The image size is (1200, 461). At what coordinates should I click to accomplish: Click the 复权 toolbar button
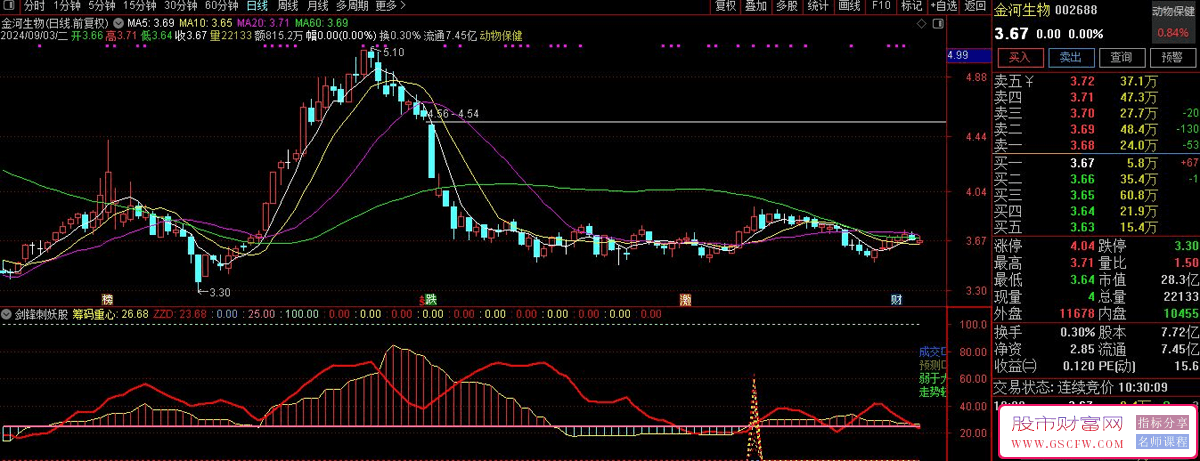(x=726, y=6)
